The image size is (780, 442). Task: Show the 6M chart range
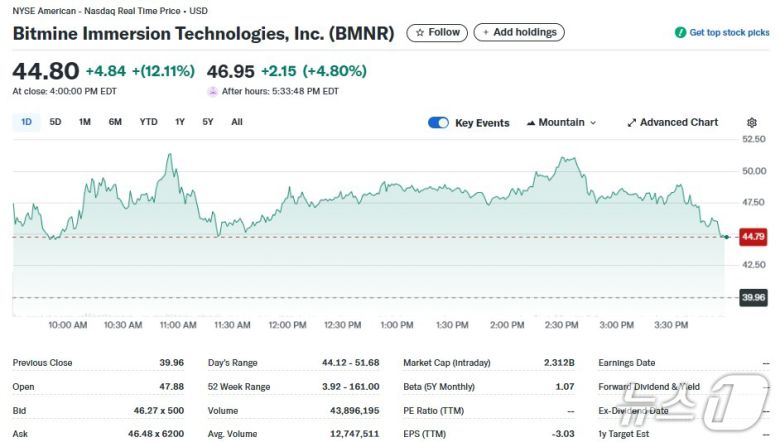pos(115,122)
